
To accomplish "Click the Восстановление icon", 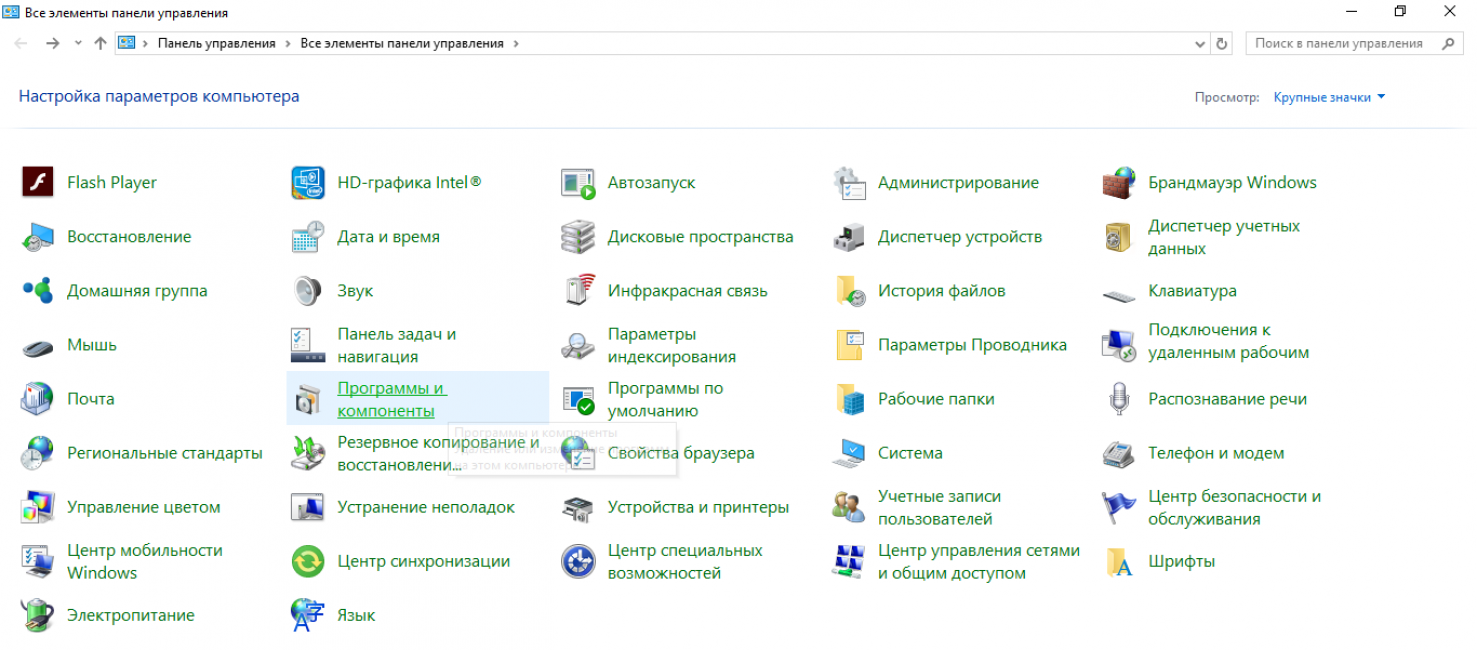I will (x=38, y=237).
